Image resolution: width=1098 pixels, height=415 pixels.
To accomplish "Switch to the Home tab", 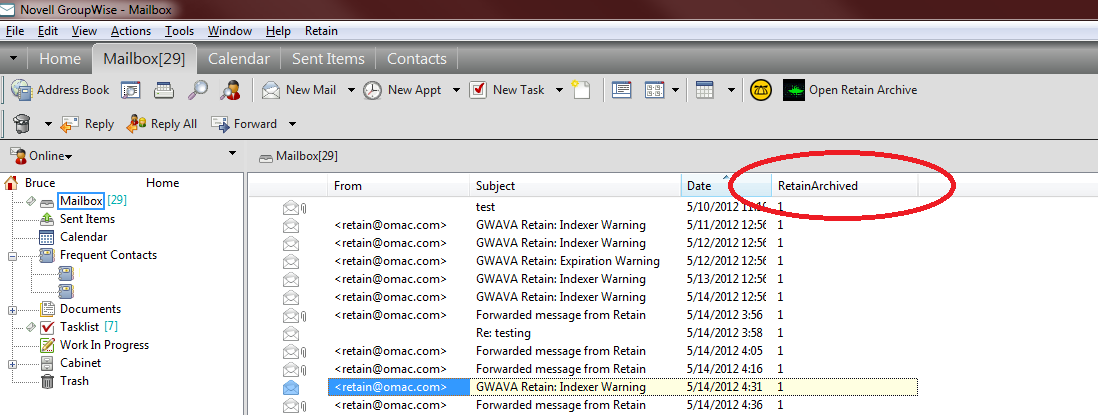I will tap(60, 59).
